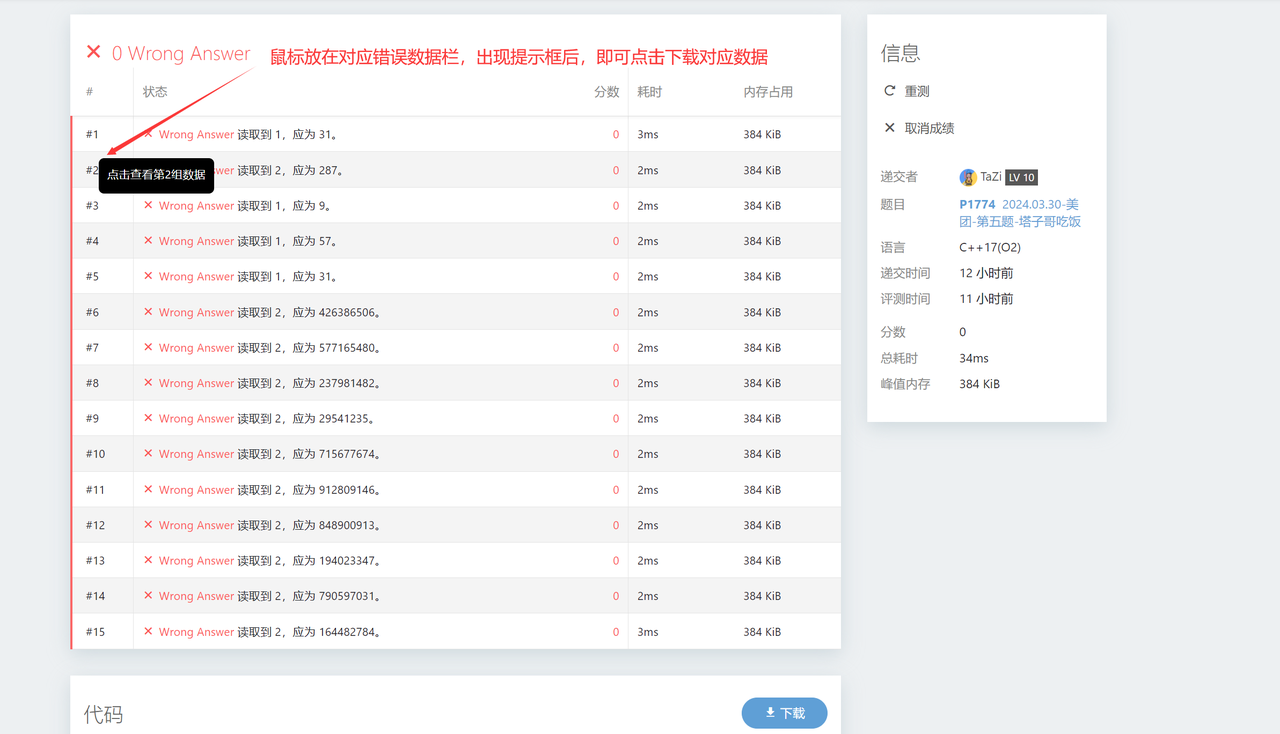Click the red X of test case #15
The image size is (1280, 734).
[148, 631]
